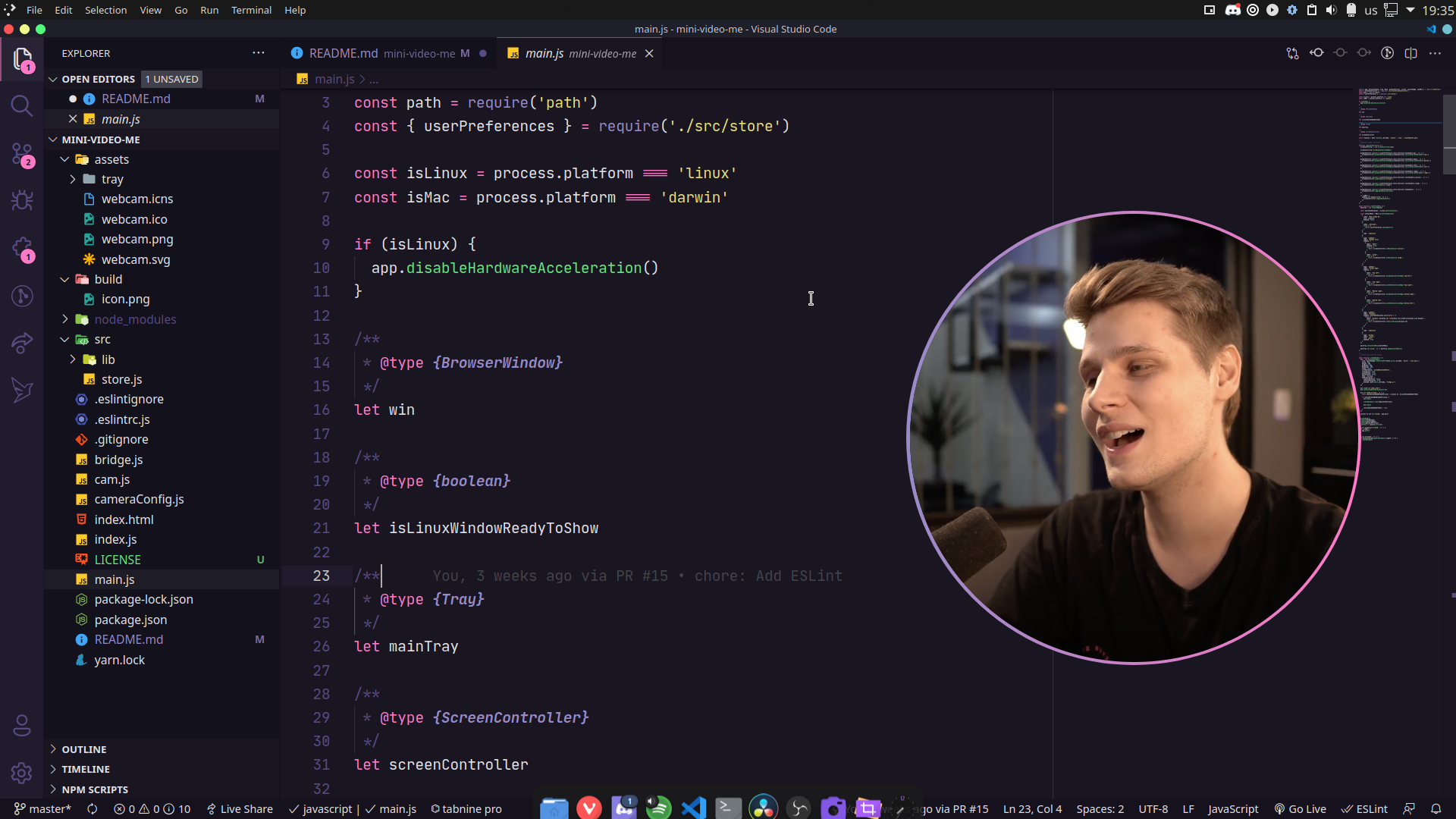Click the JavaScript language mode status bar

pyautogui.click(x=1232, y=808)
